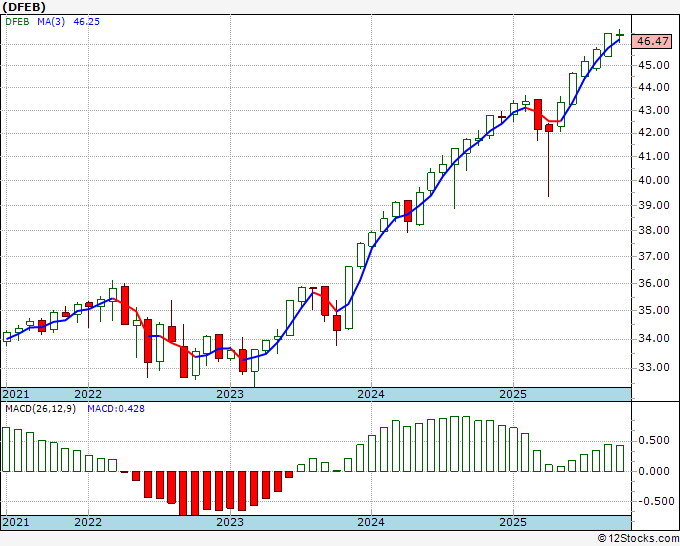Click the 34.00 price axis label
680x546 pixels.
pyautogui.click(x=654, y=338)
